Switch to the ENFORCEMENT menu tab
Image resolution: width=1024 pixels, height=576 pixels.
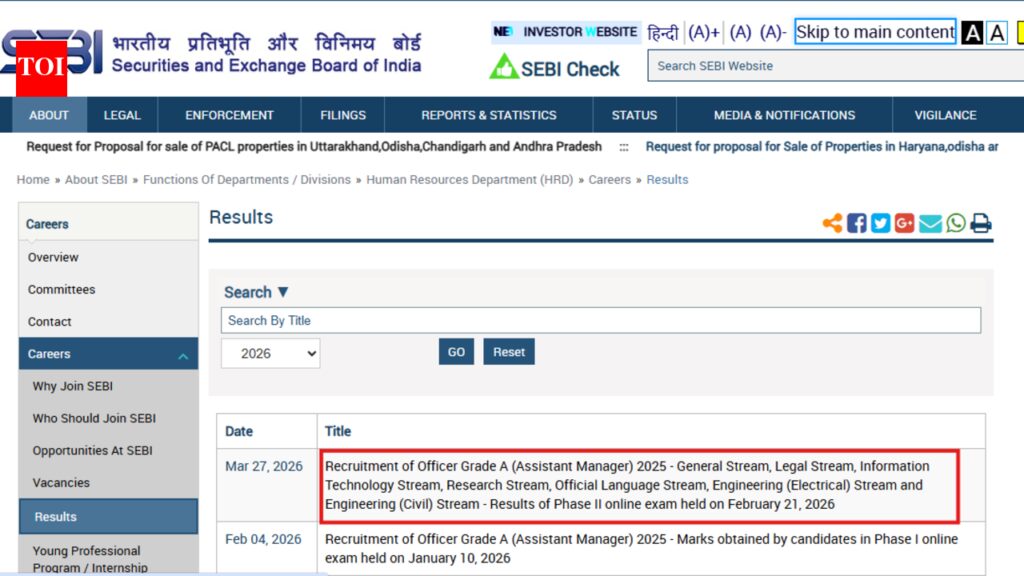click(228, 115)
